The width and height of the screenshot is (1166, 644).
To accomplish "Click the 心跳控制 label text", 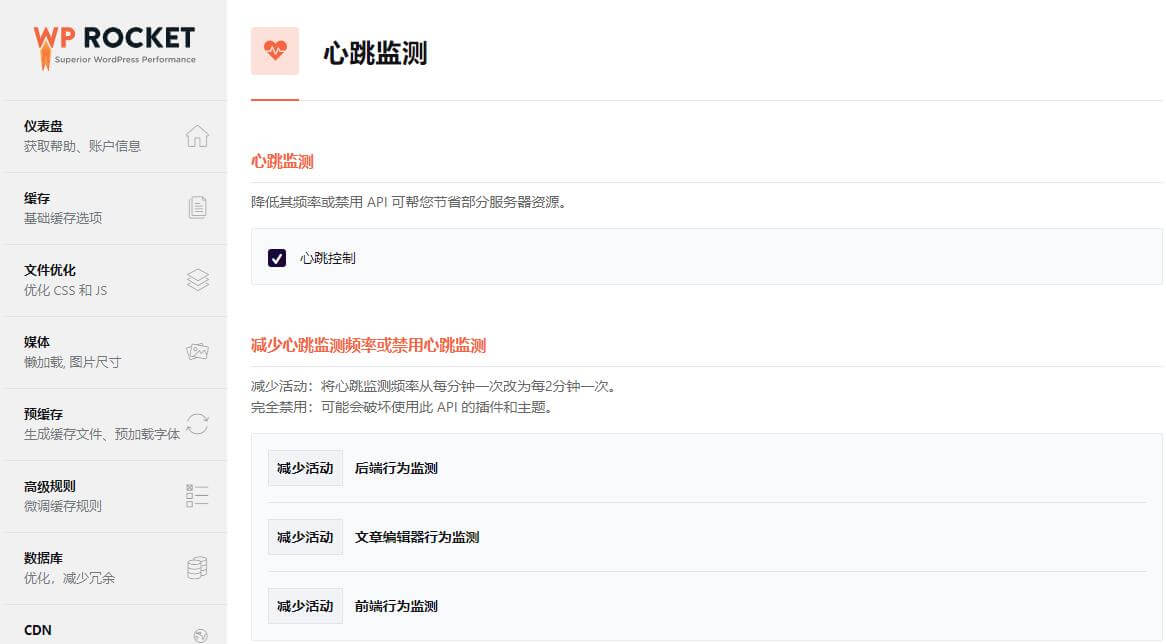I will click(x=328, y=258).
